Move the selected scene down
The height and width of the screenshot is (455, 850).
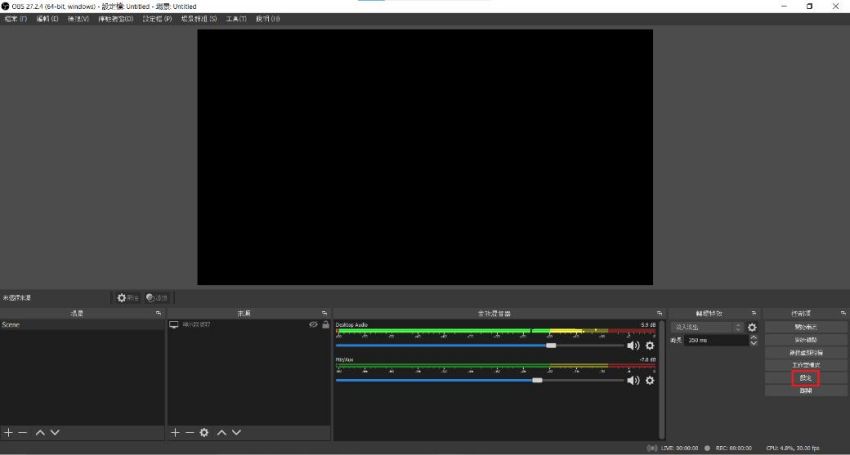[x=55, y=432]
